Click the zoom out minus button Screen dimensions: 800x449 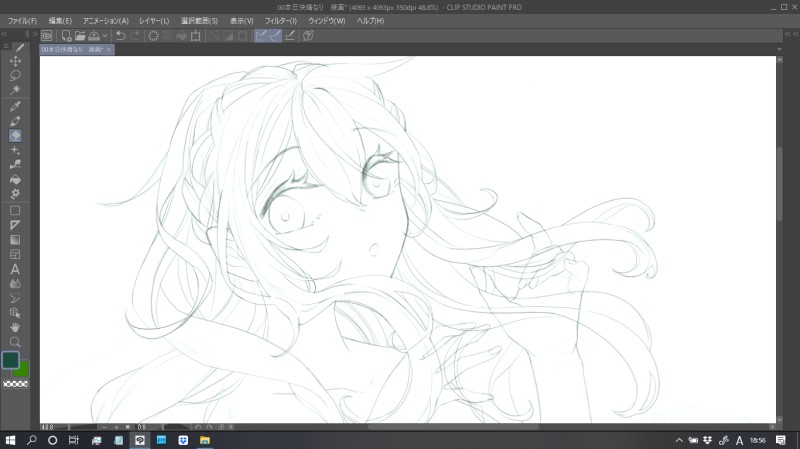coord(104,427)
